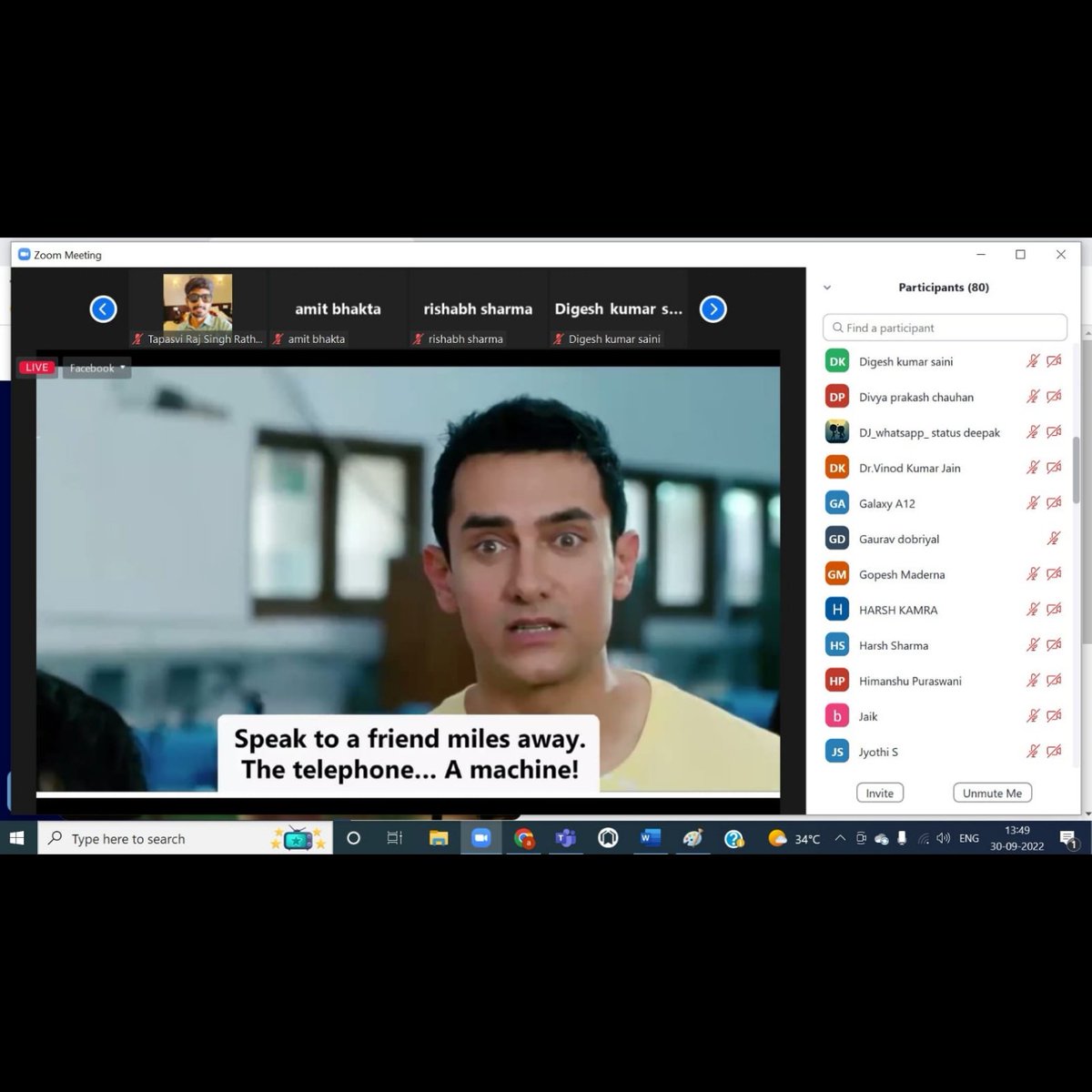Open the volume control in system tray
Image resolution: width=1092 pixels, height=1092 pixels.
(x=944, y=838)
